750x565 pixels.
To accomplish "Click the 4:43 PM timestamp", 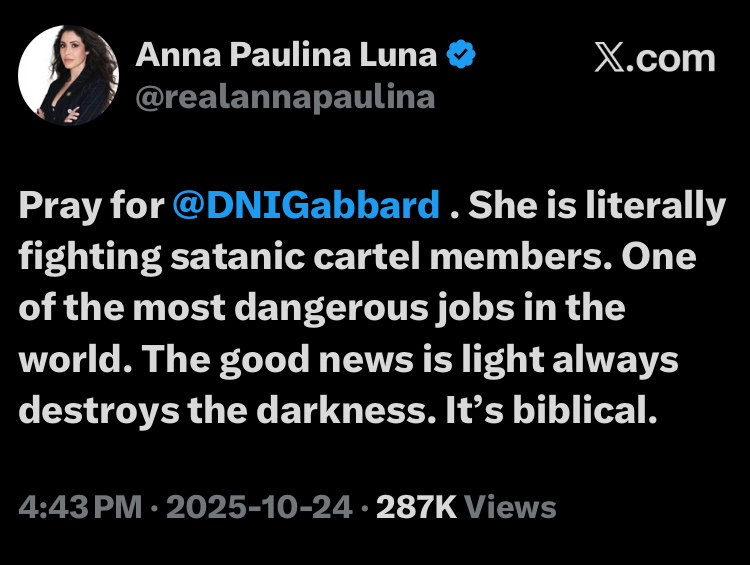I will pos(80,507).
